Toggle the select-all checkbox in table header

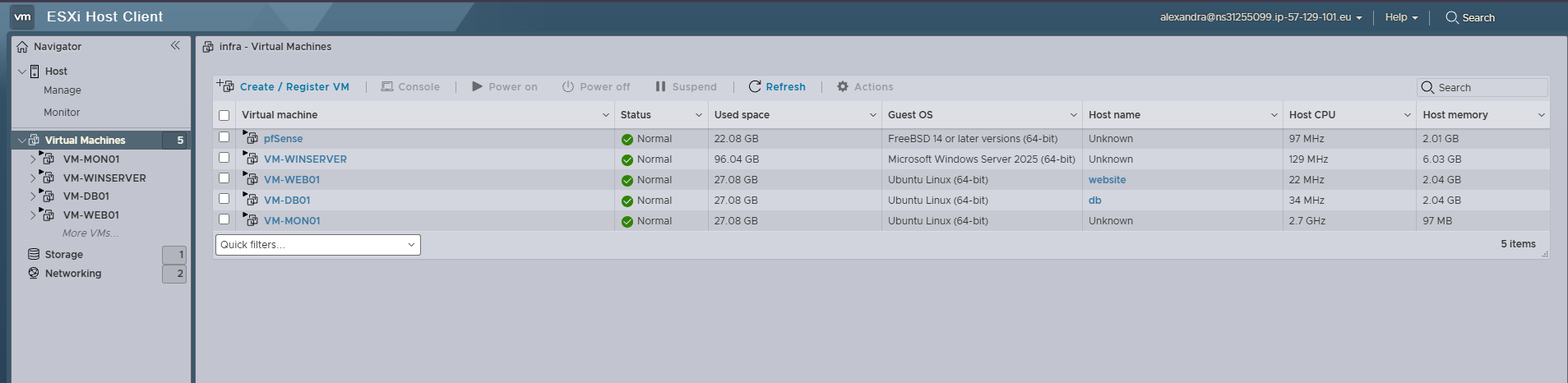click(224, 115)
